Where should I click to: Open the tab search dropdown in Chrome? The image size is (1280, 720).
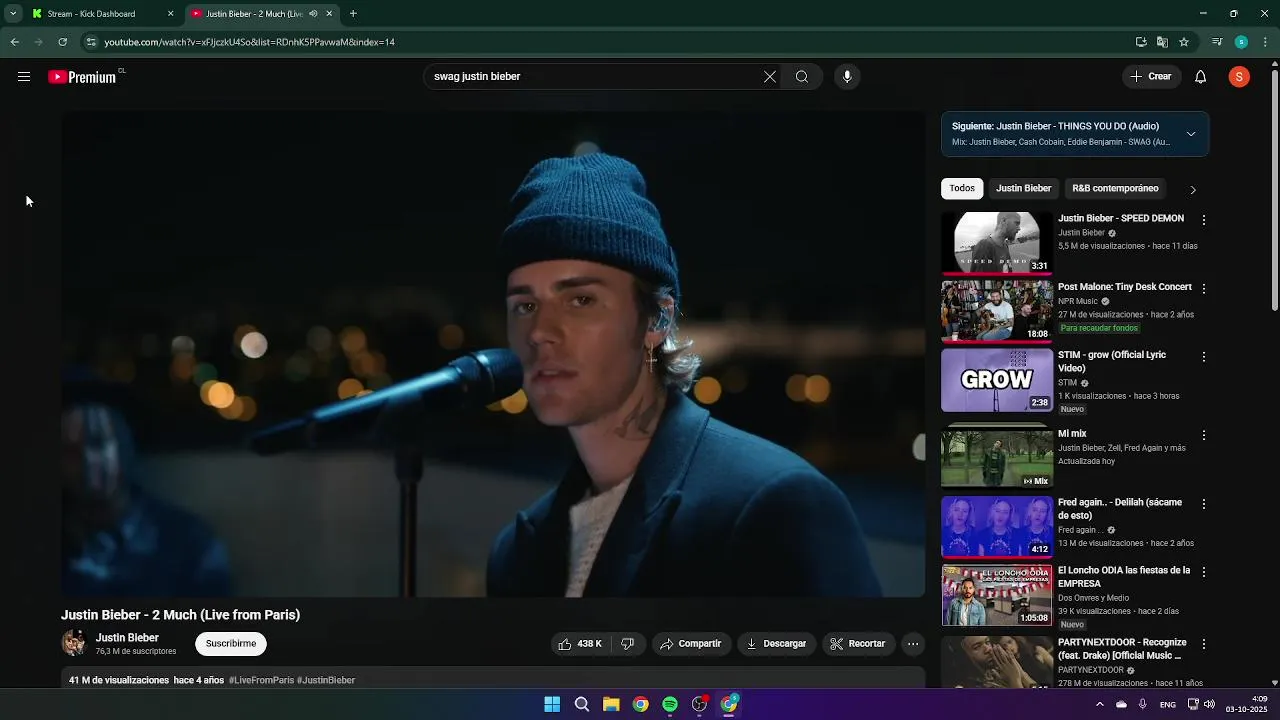pyautogui.click(x=13, y=14)
